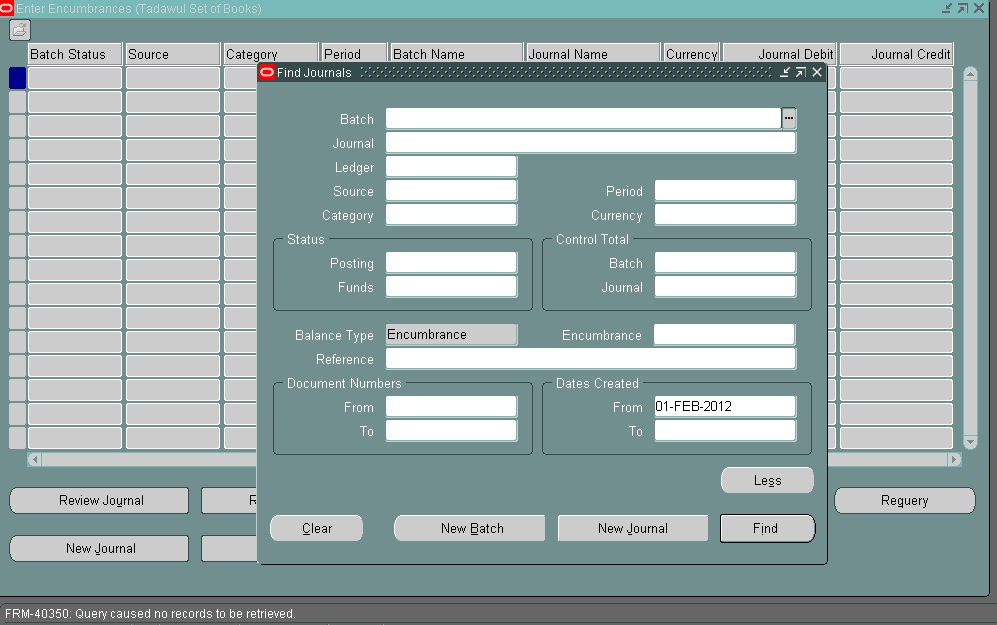Click the Clear button
997x625 pixels.
pos(317,528)
